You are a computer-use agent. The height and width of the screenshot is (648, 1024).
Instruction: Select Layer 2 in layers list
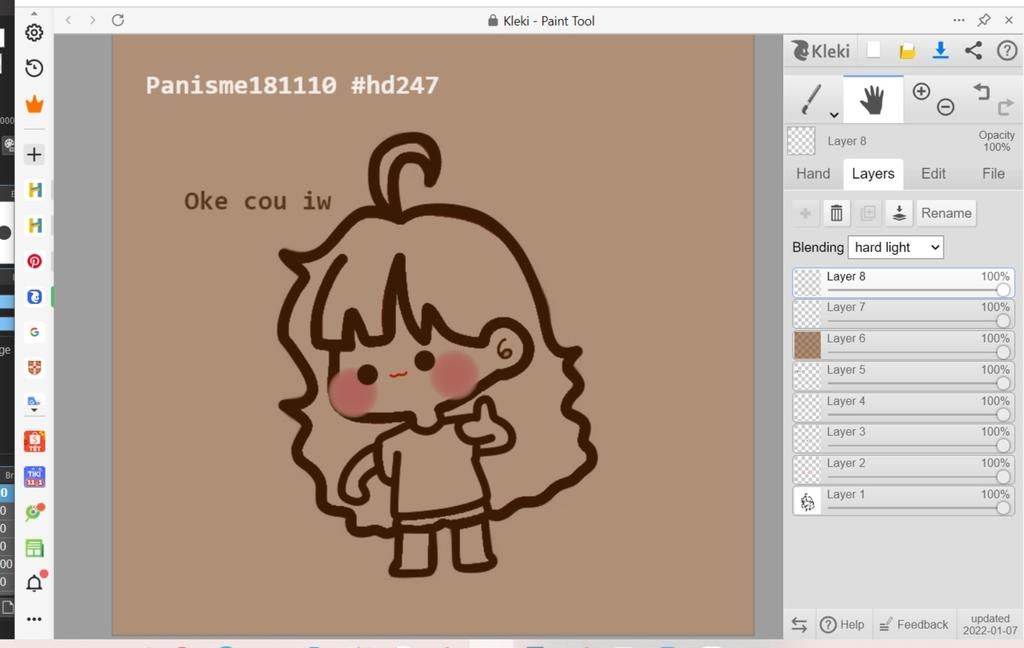click(903, 470)
